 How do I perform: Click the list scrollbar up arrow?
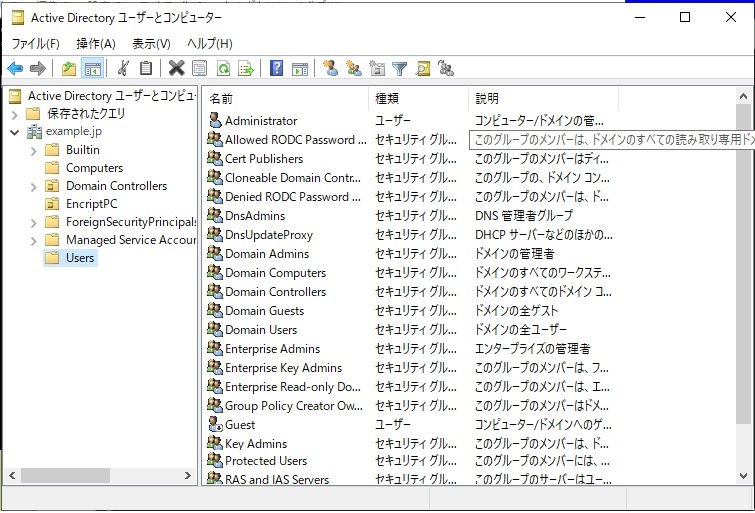743,96
